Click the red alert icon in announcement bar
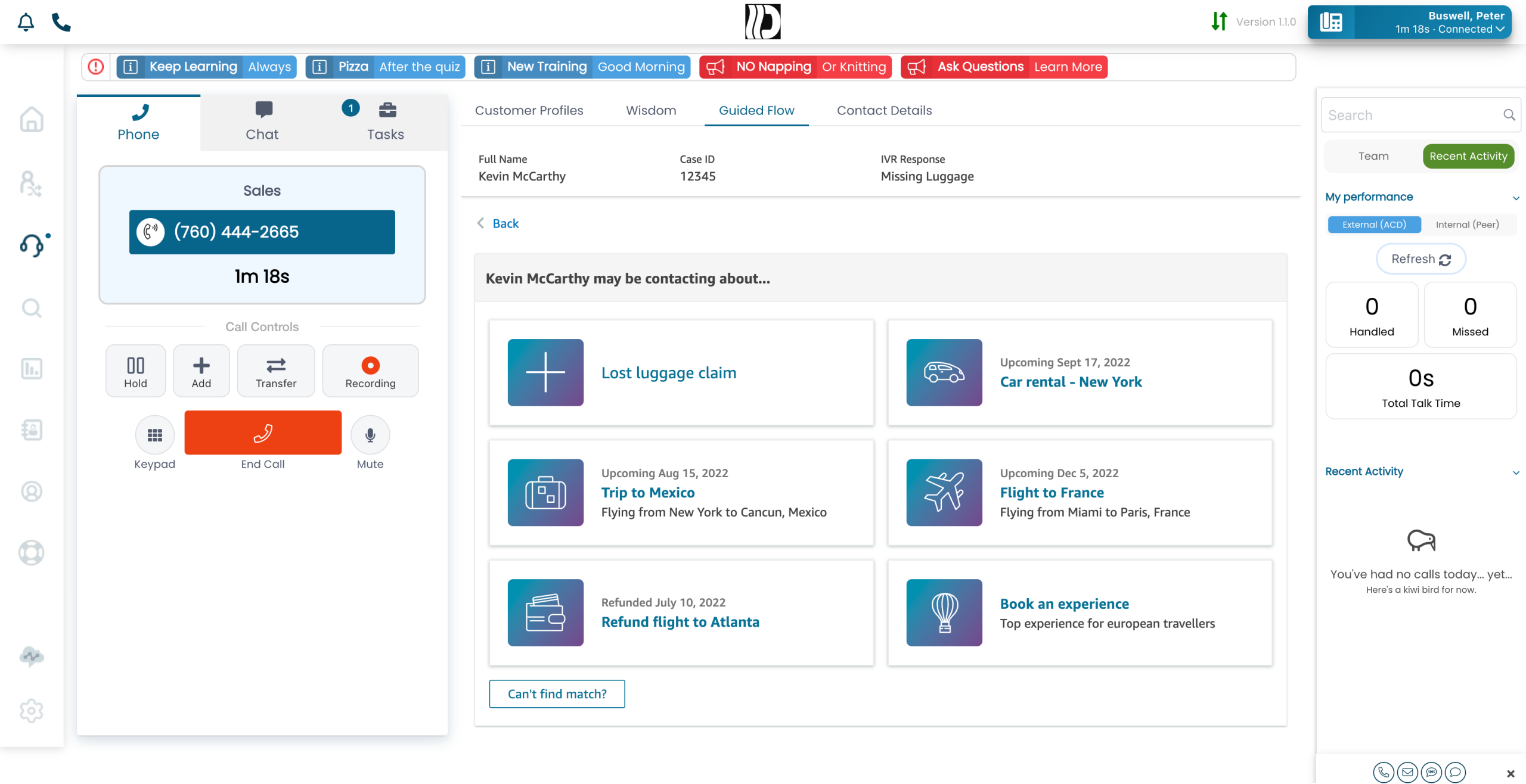 (x=96, y=67)
